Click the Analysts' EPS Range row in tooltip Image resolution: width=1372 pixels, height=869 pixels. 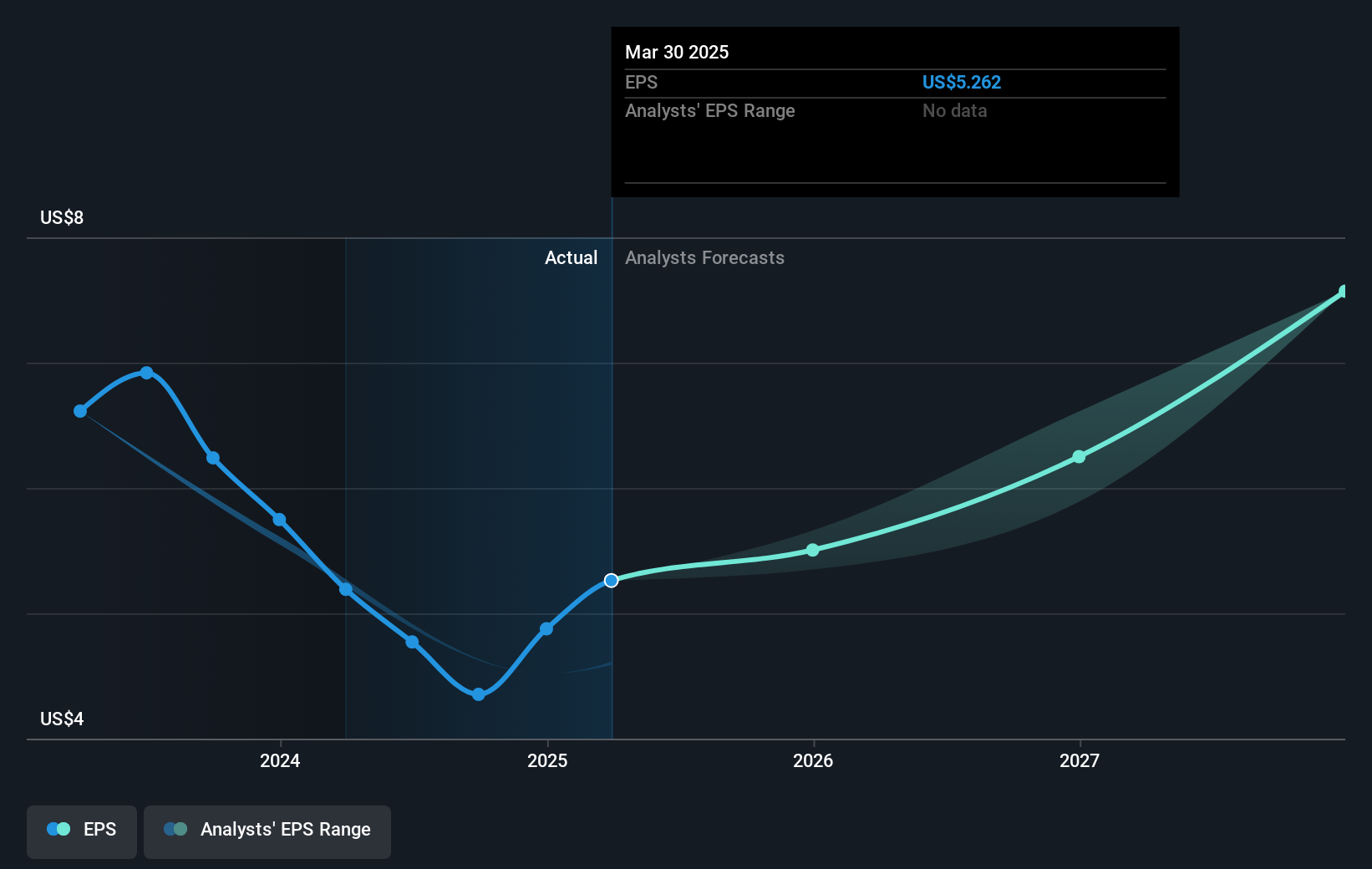pos(895,110)
